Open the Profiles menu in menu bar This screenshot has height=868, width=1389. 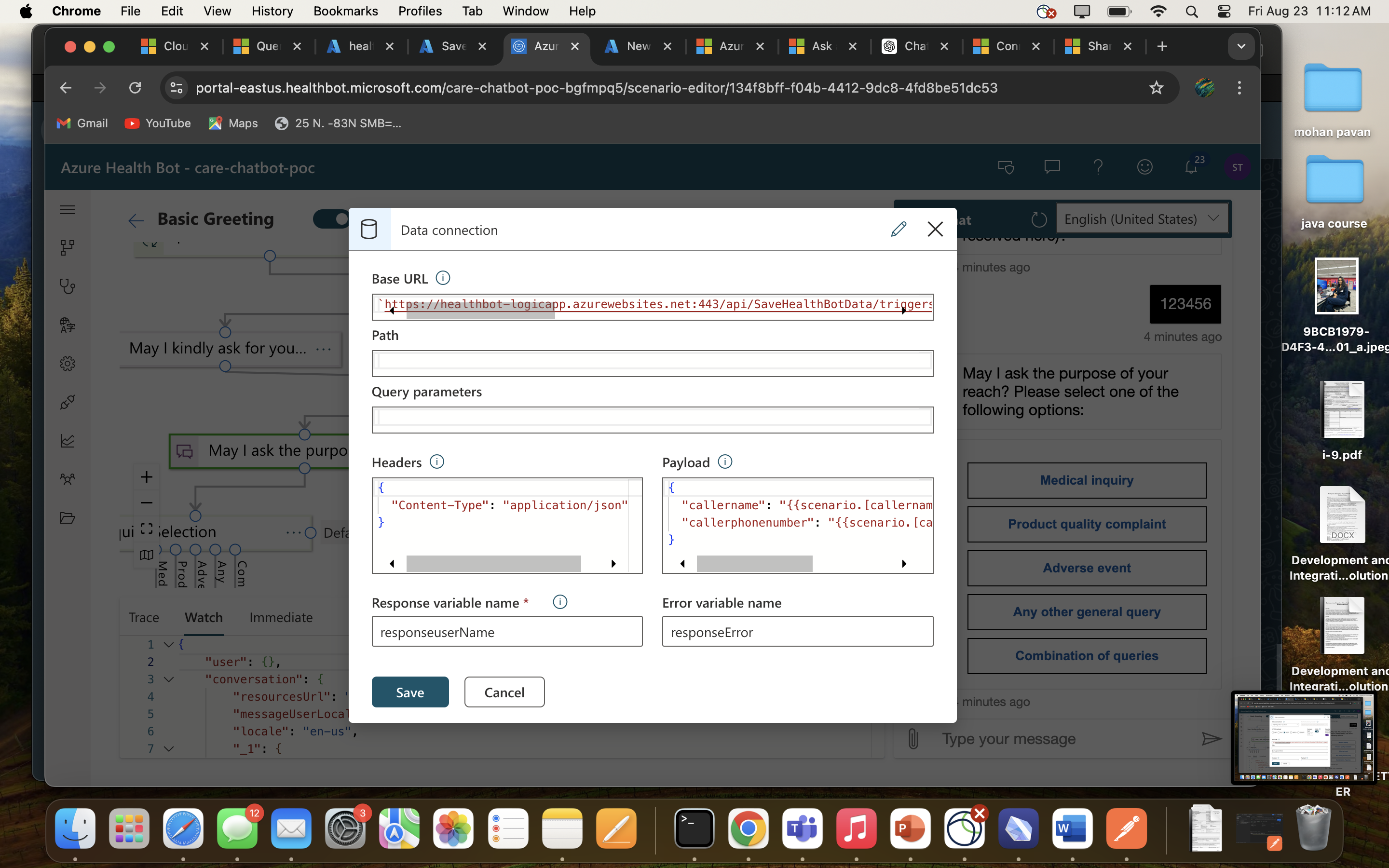click(x=420, y=11)
